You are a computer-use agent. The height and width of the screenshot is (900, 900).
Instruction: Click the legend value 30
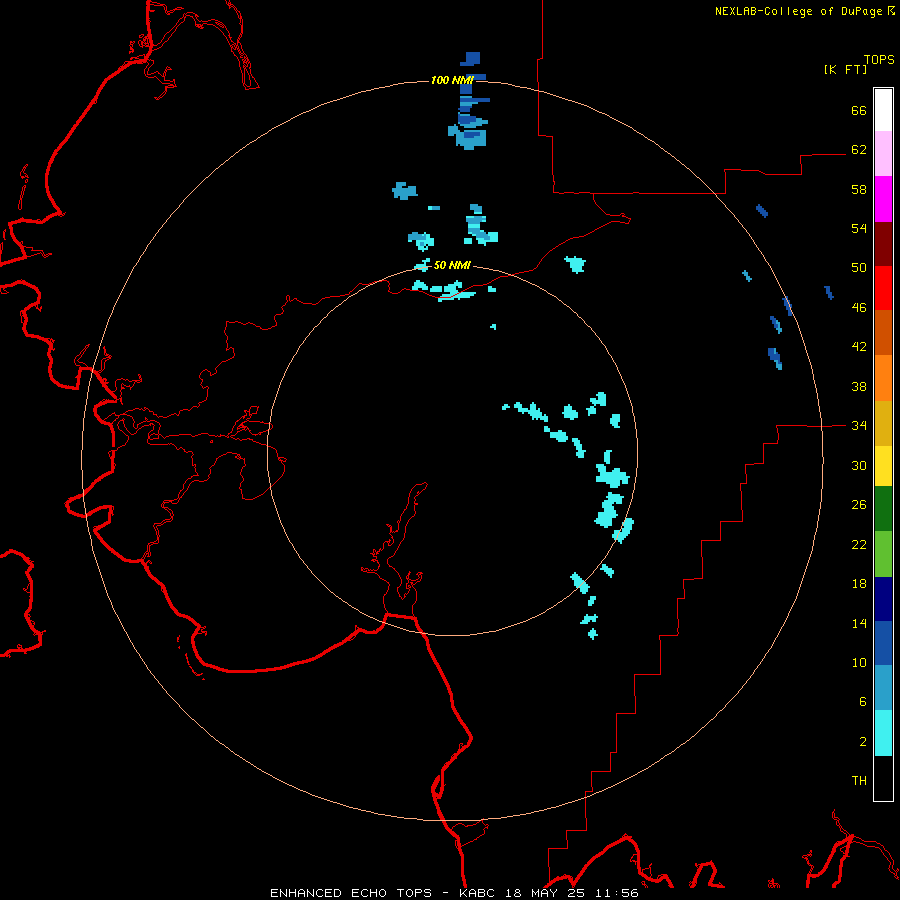[859, 465]
